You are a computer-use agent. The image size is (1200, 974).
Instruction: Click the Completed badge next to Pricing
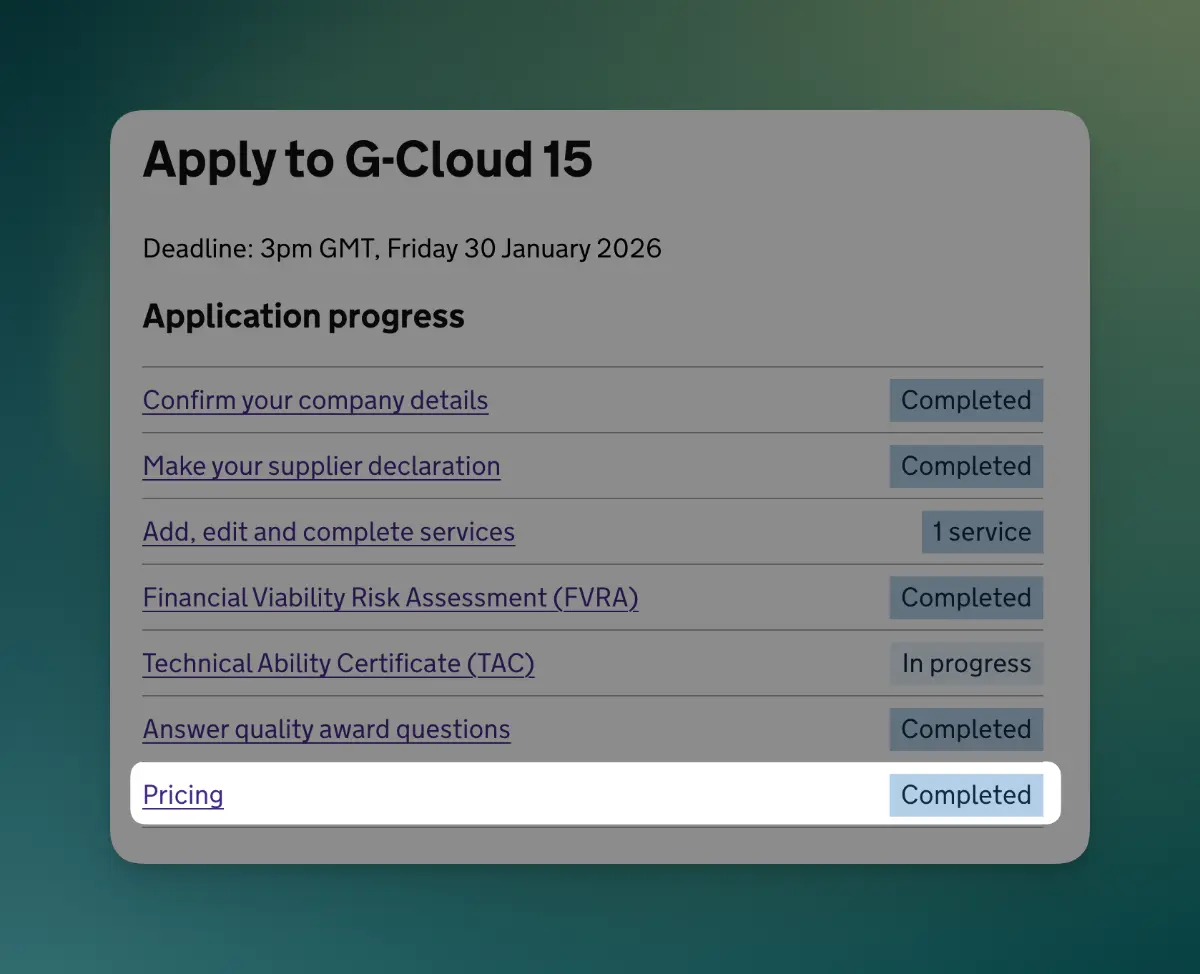[966, 795]
